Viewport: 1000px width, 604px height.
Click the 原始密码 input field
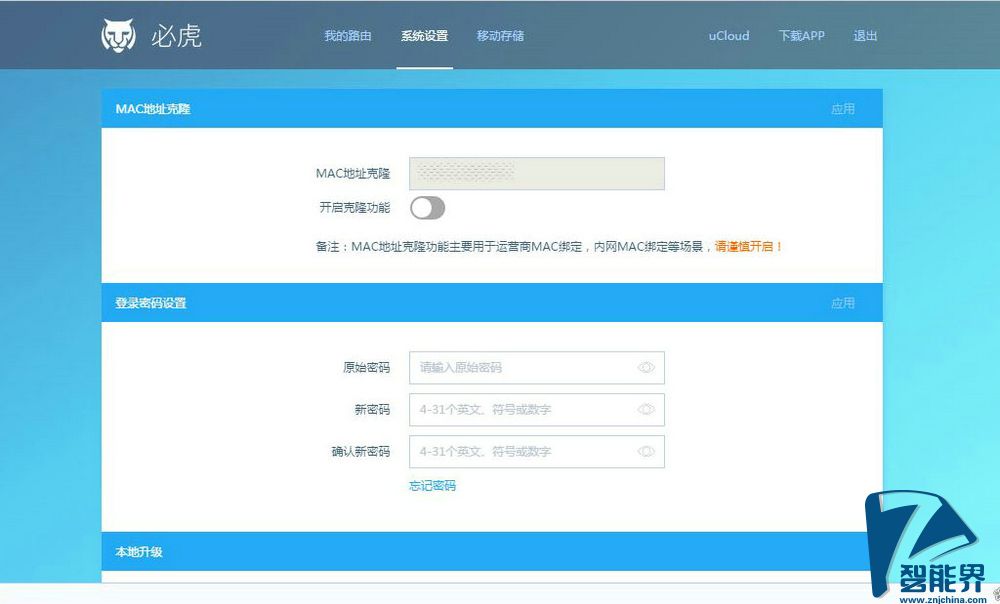point(520,368)
